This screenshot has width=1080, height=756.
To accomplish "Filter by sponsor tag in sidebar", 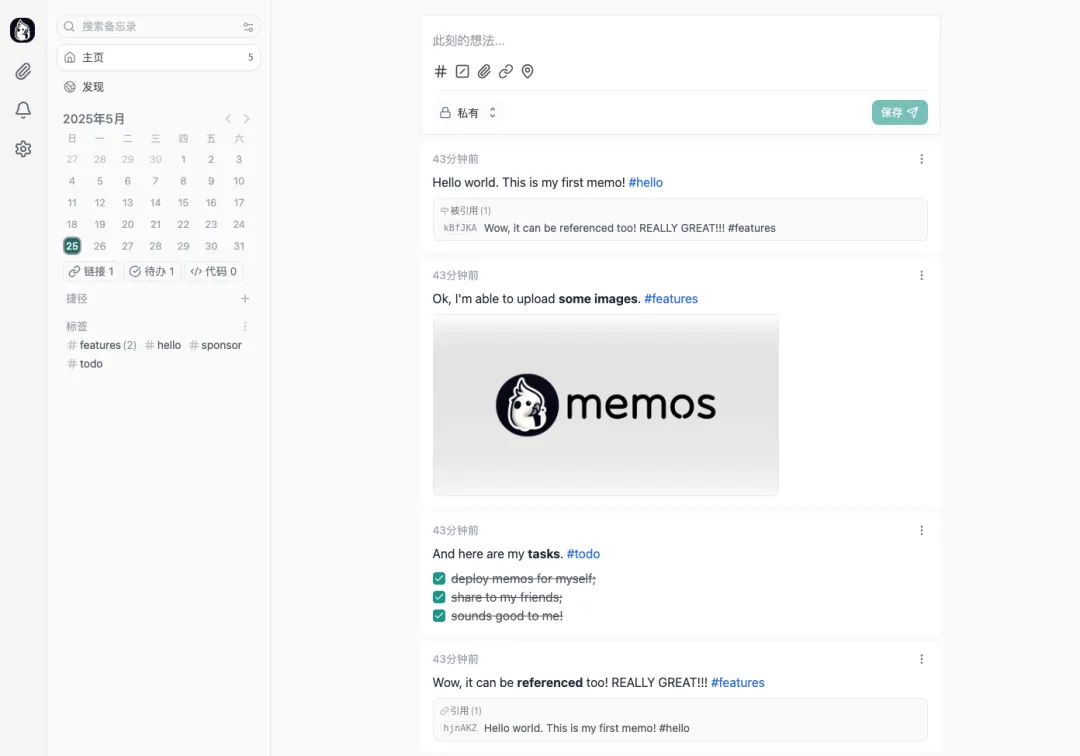I will click(216, 345).
